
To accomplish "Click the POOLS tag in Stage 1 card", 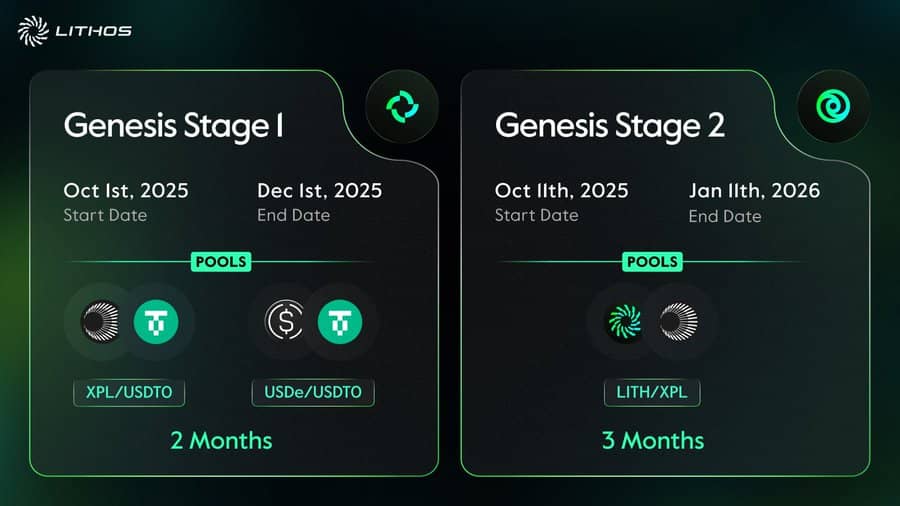I will coord(222,262).
